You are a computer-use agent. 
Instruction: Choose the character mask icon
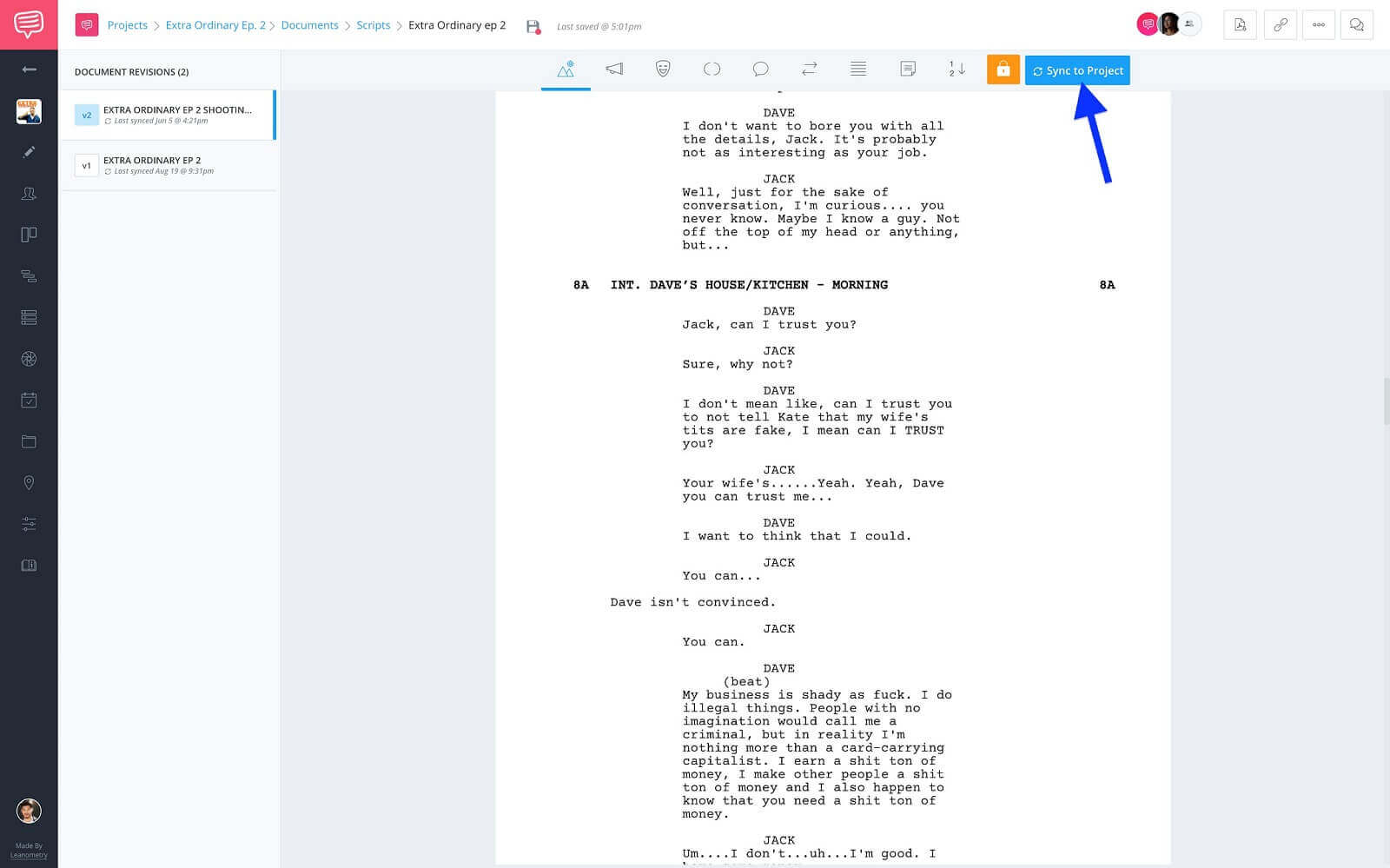(x=663, y=70)
